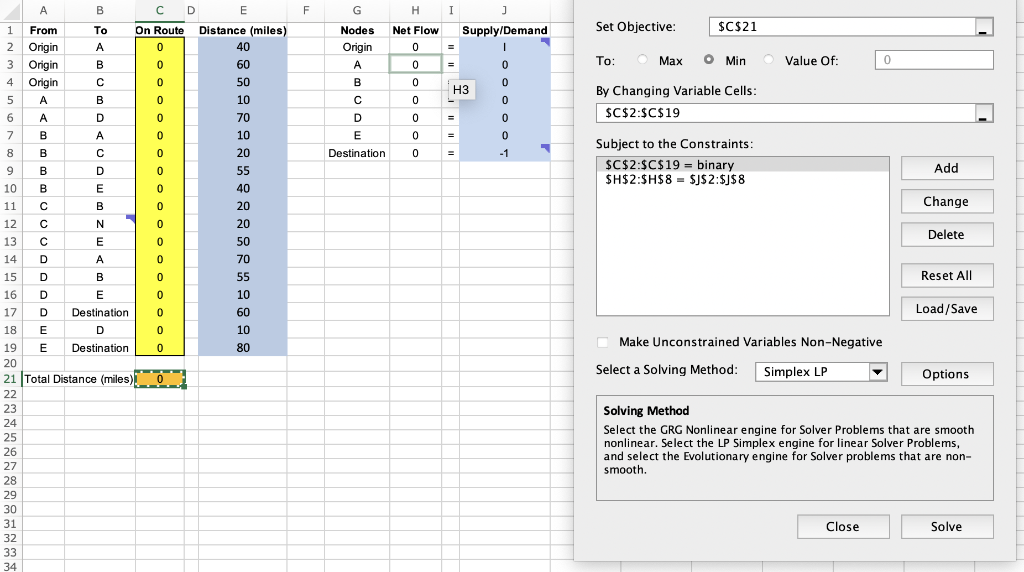Select column J header
This screenshot has width=1024, height=572.
click(504, 10)
